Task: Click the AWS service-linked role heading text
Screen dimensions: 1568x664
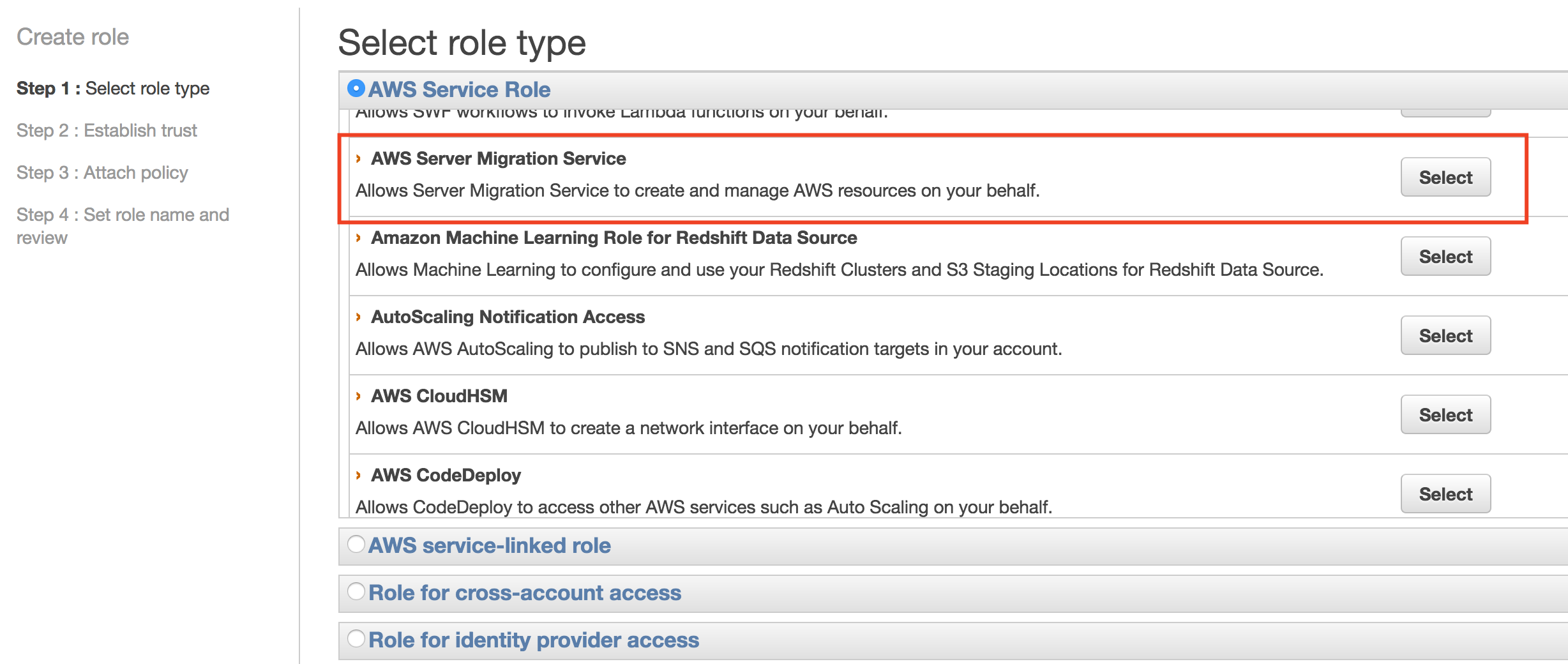Action: (x=489, y=545)
